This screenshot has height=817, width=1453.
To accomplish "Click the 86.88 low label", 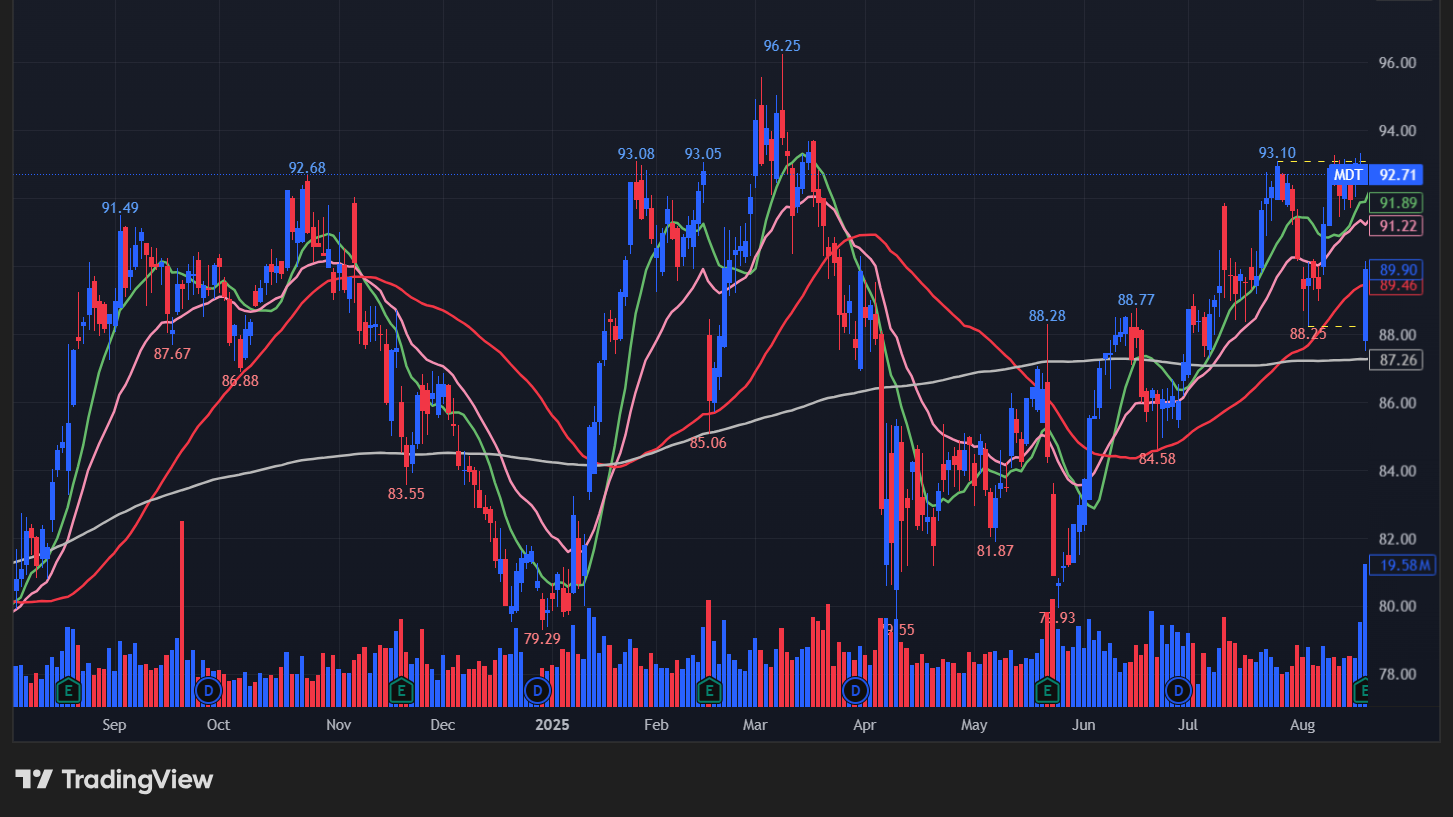I will tap(240, 381).
